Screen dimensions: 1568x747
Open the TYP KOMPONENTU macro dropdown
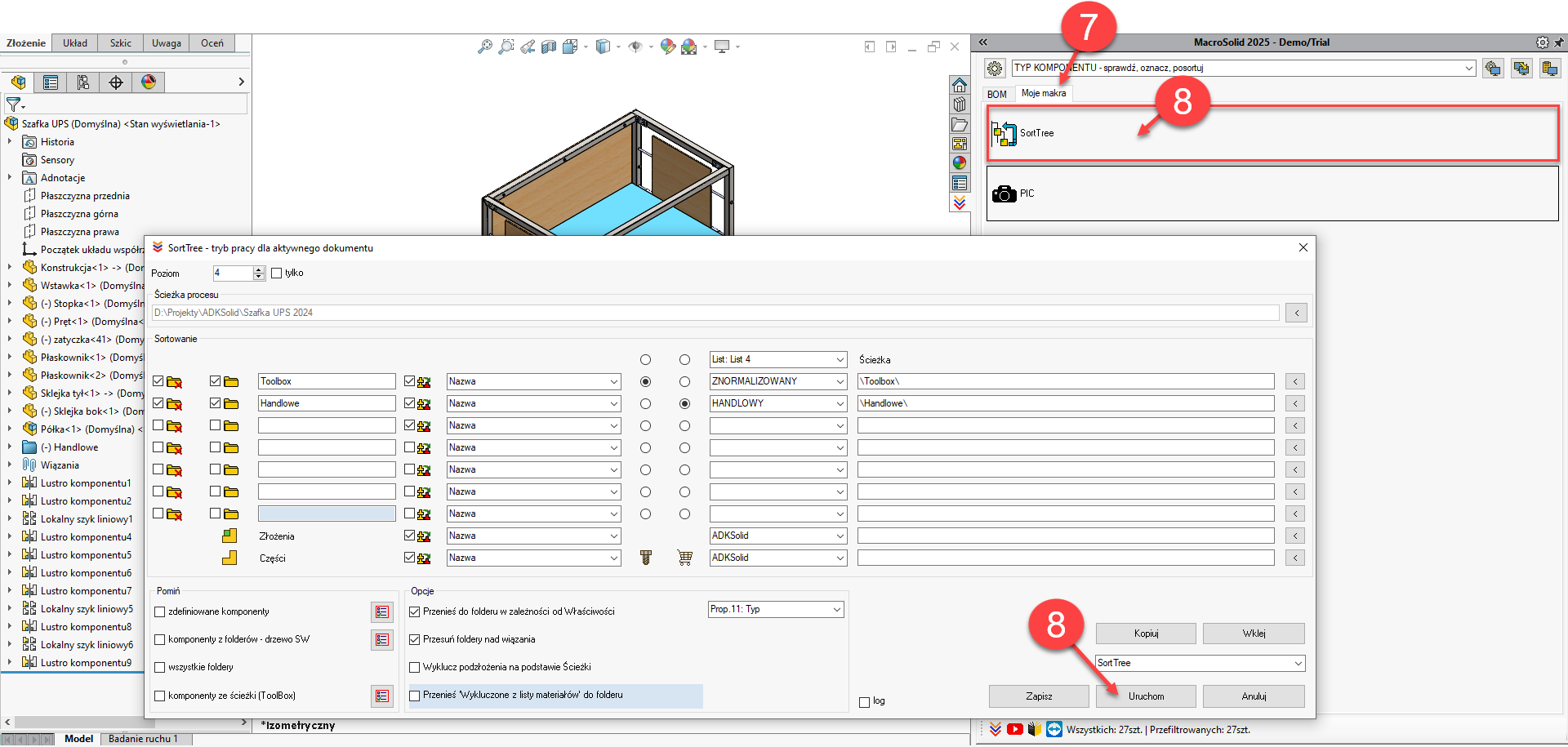[x=1243, y=68]
